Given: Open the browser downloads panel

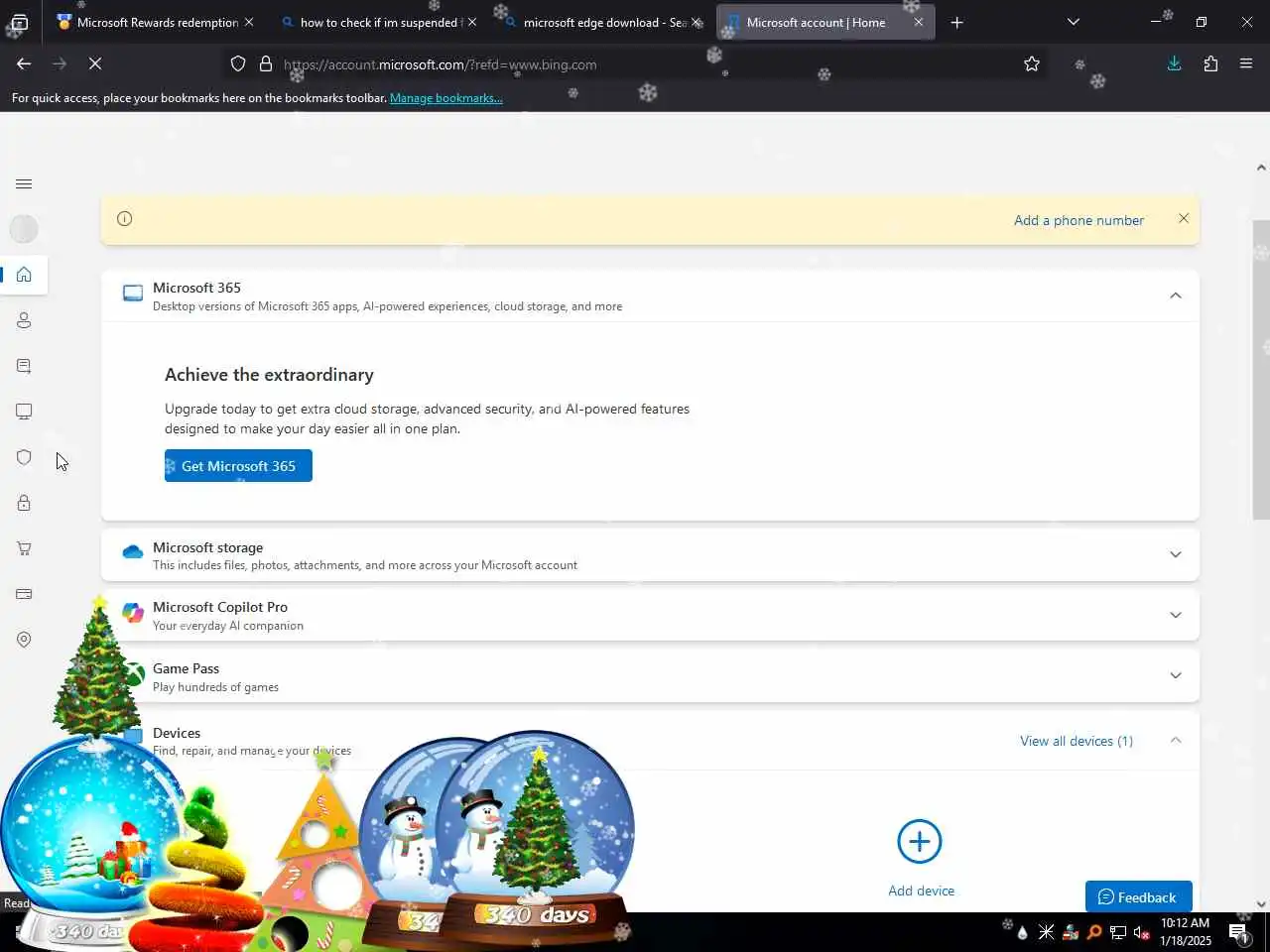Looking at the screenshot, I should (1174, 63).
